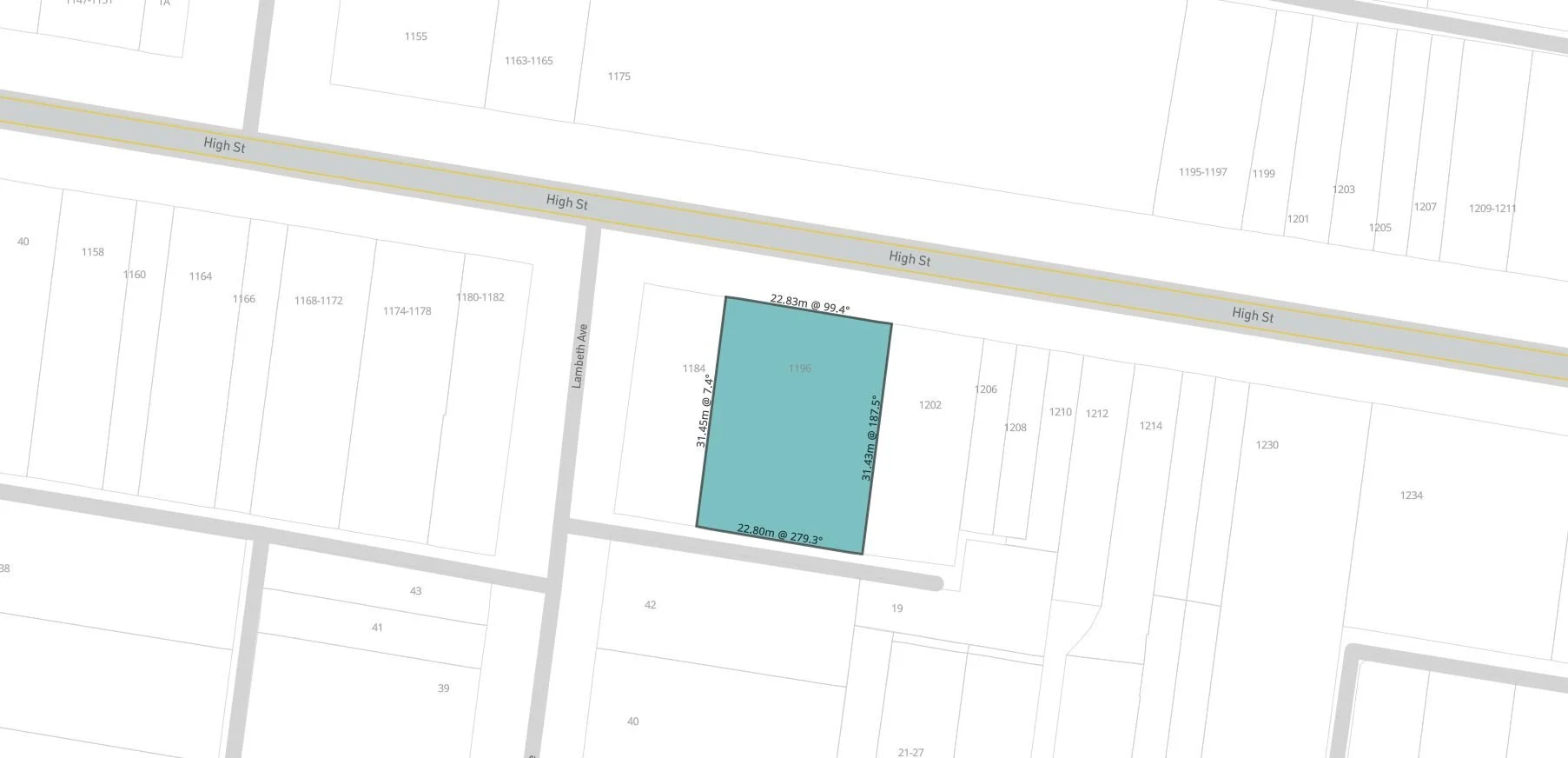Screen dimensions: 1568x758
Task: Choose the lot numbered 1201
Action: [1299, 219]
